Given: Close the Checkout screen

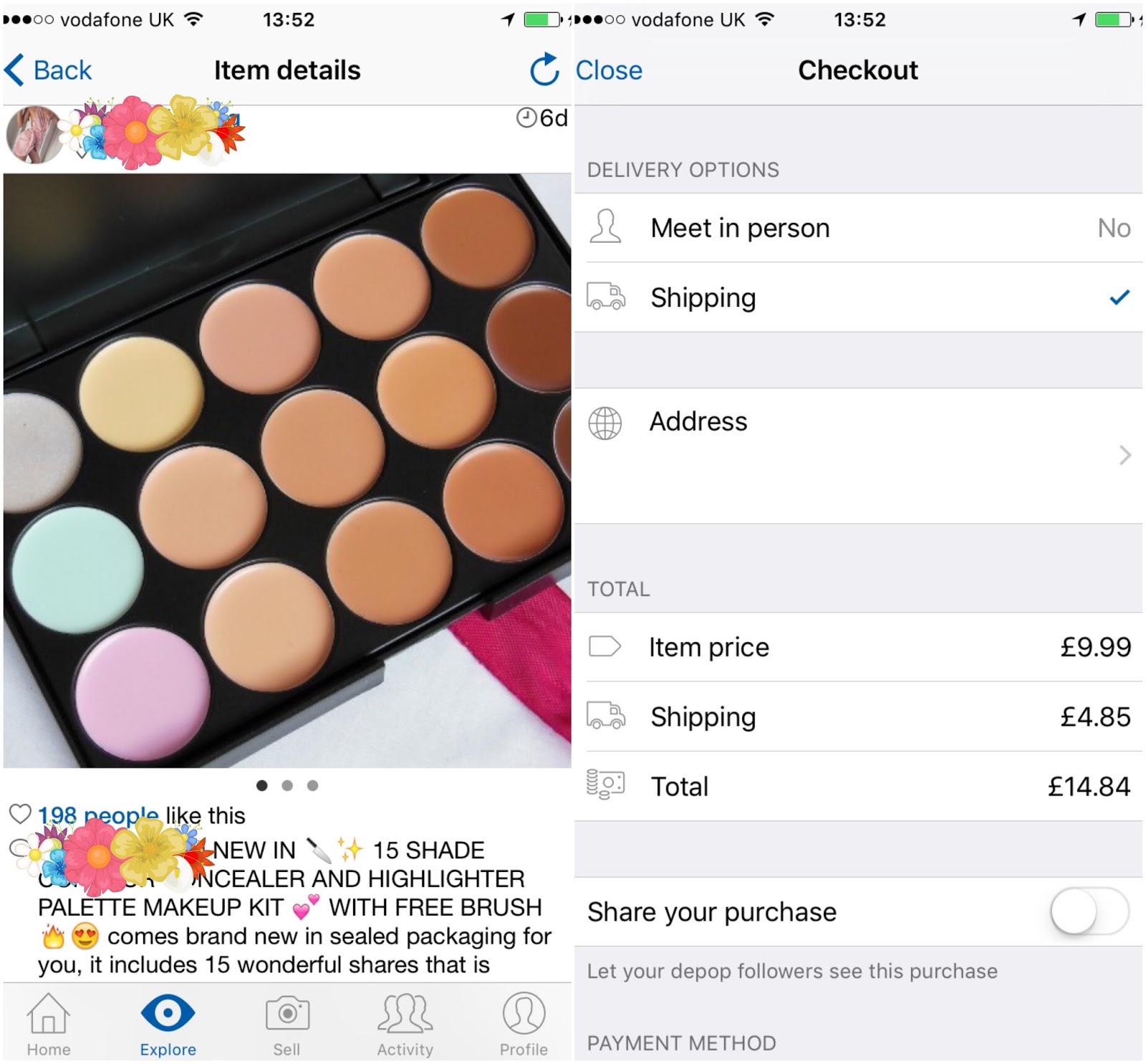Looking at the screenshot, I should coord(609,70).
